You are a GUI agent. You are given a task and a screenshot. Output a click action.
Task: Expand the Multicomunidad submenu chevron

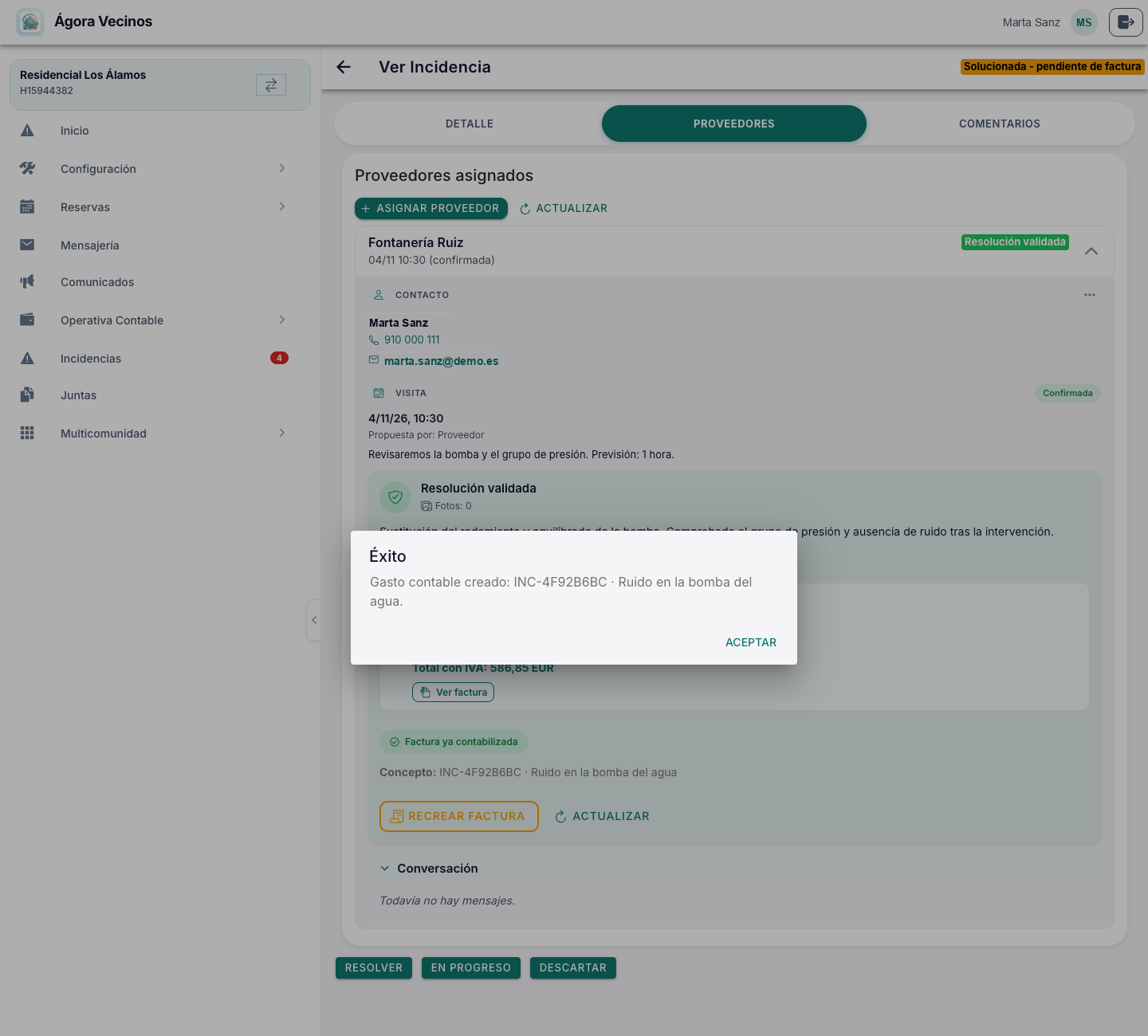(281, 433)
